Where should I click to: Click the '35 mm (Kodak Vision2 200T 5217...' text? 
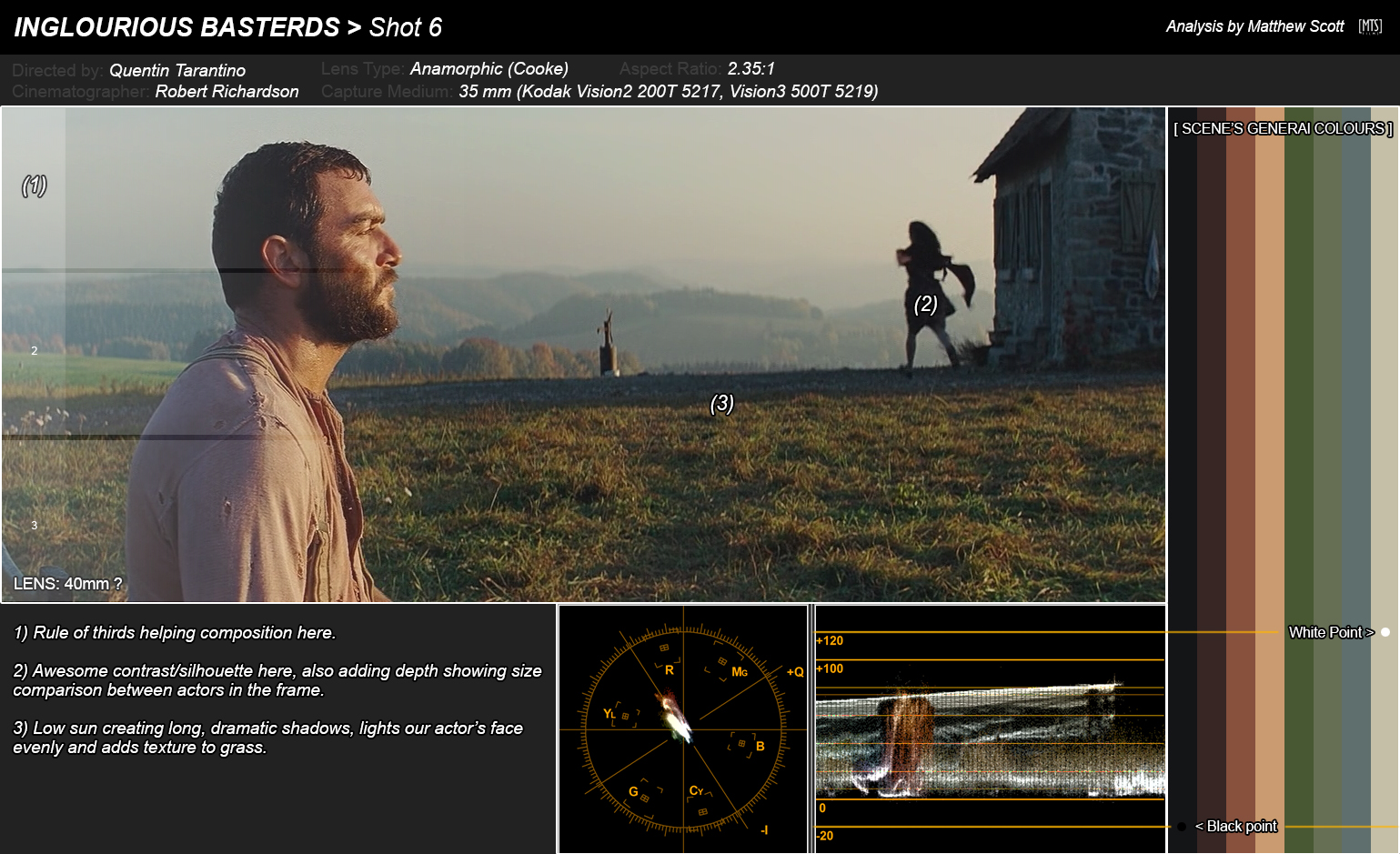[669, 91]
